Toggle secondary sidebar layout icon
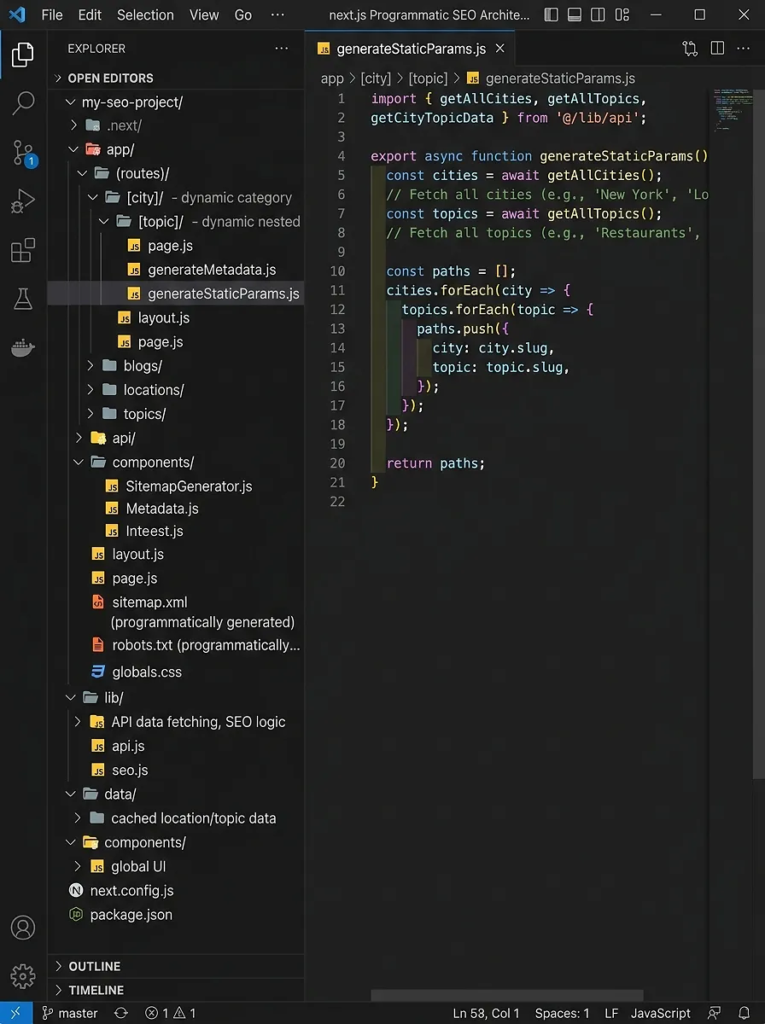The width and height of the screenshot is (765, 1024). coord(598,14)
